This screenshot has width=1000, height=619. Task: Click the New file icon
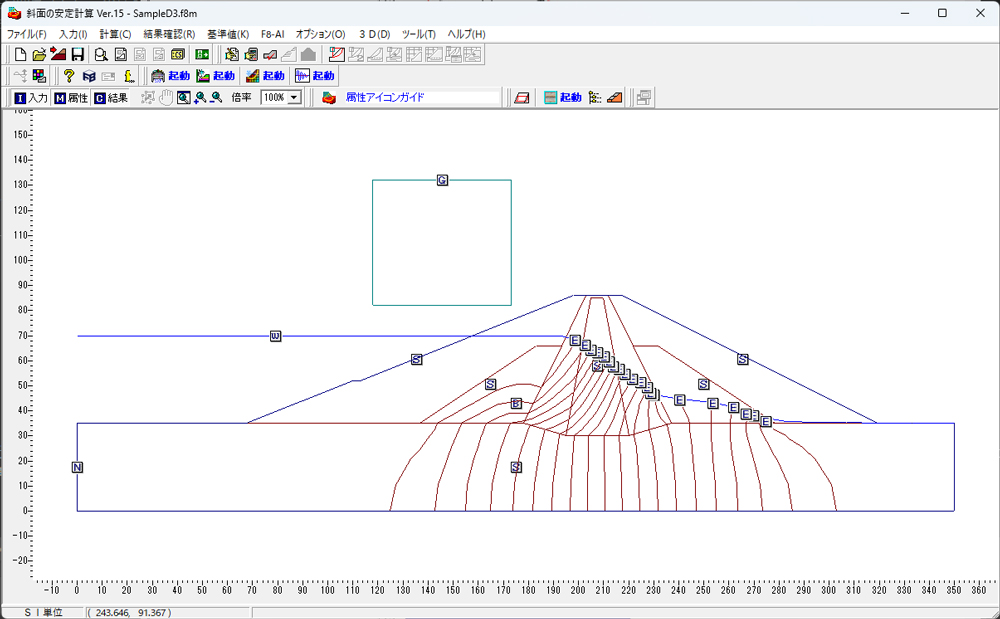[20, 54]
